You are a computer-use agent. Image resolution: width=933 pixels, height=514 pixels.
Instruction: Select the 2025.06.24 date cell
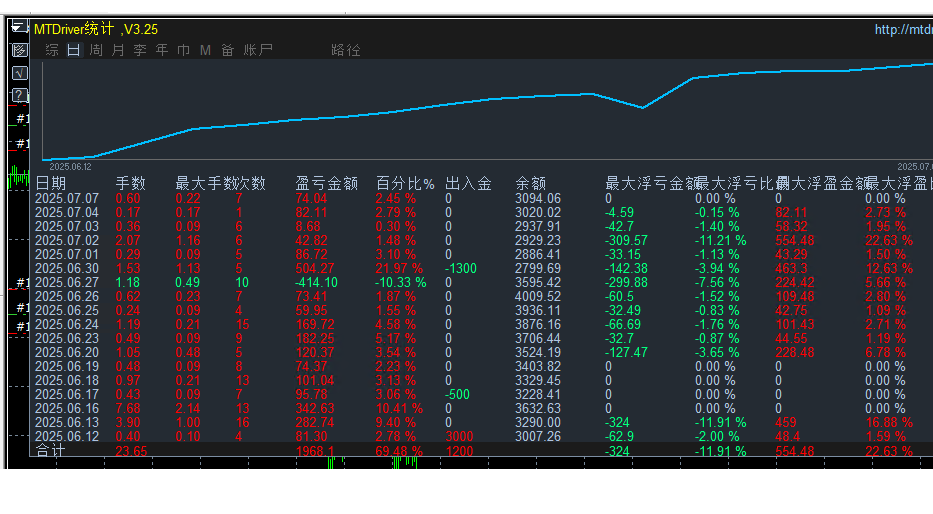coord(67,324)
